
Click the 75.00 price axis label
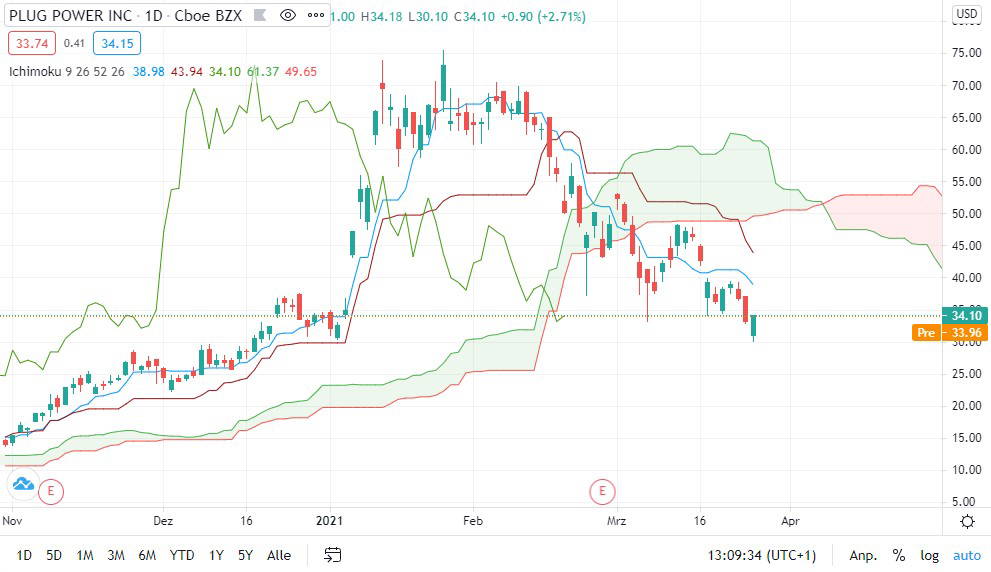(967, 53)
